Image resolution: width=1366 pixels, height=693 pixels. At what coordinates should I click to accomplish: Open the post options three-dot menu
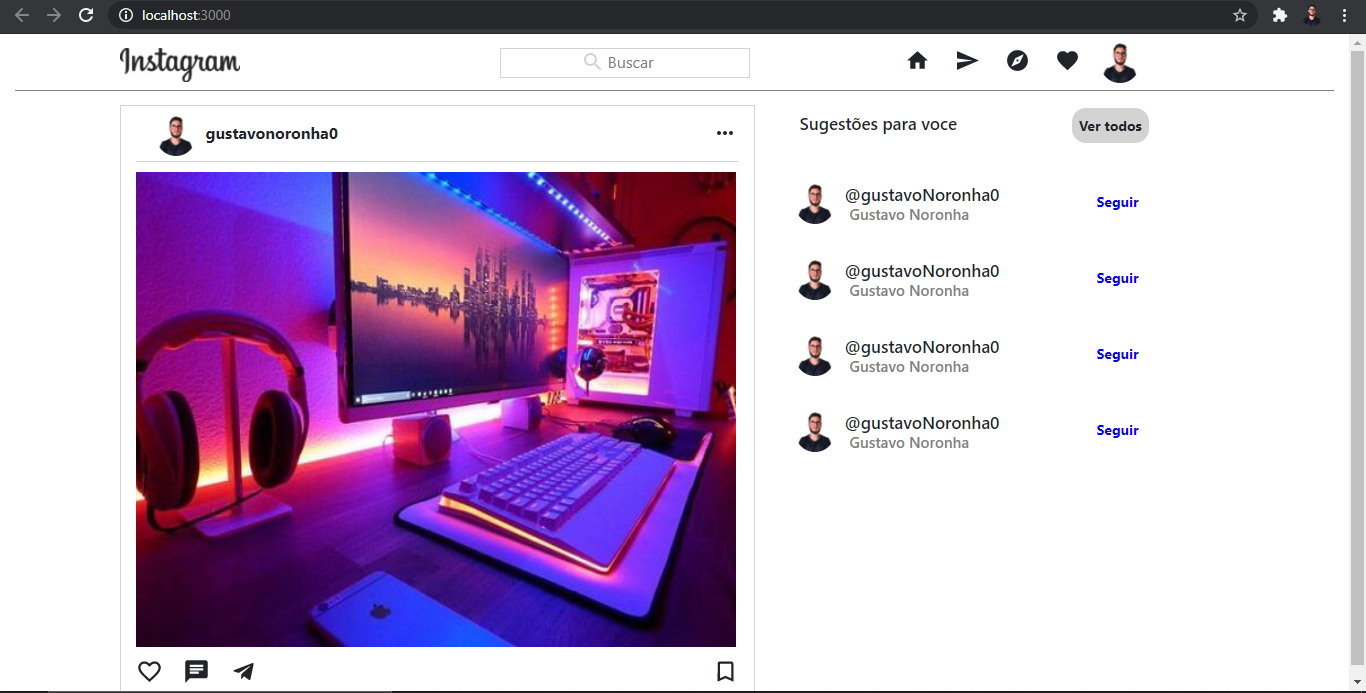click(x=724, y=132)
